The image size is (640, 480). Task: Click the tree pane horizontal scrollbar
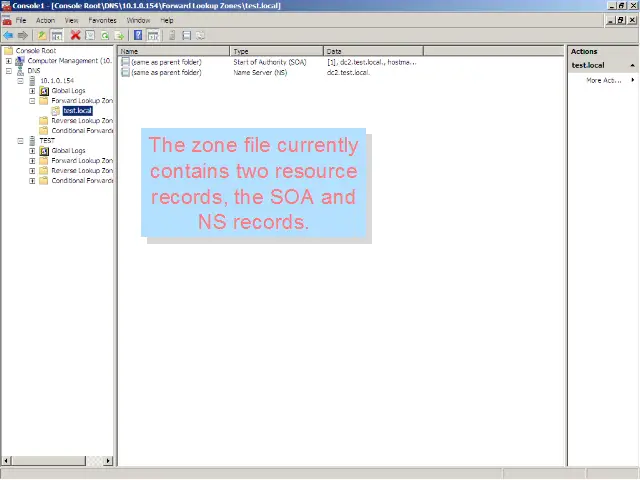[x=57, y=461]
